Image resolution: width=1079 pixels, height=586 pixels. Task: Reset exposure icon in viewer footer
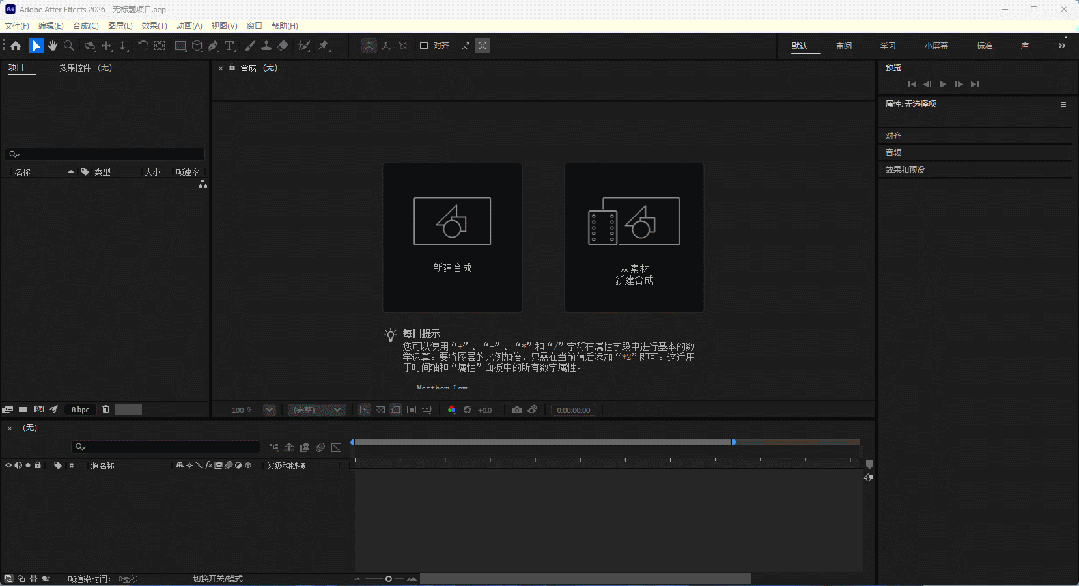pos(467,410)
